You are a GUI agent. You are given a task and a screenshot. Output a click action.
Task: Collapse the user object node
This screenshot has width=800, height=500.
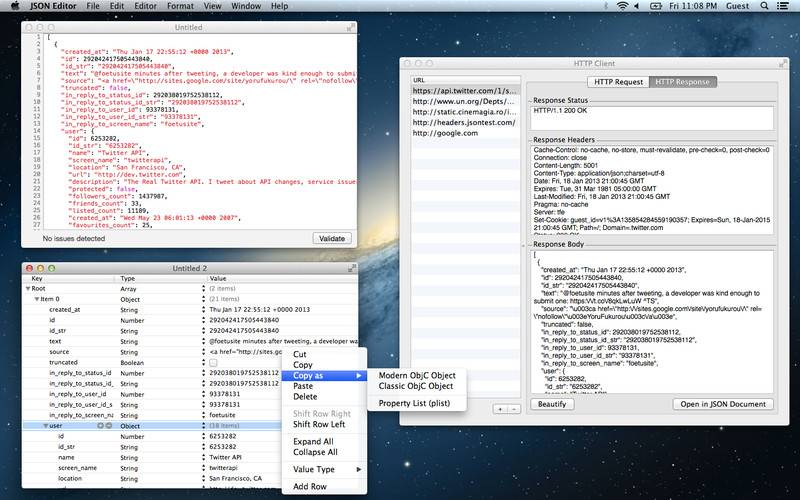tap(44, 425)
